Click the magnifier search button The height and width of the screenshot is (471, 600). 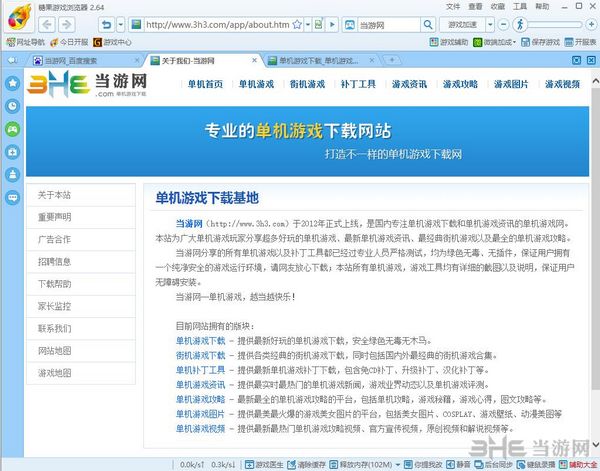(x=428, y=25)
